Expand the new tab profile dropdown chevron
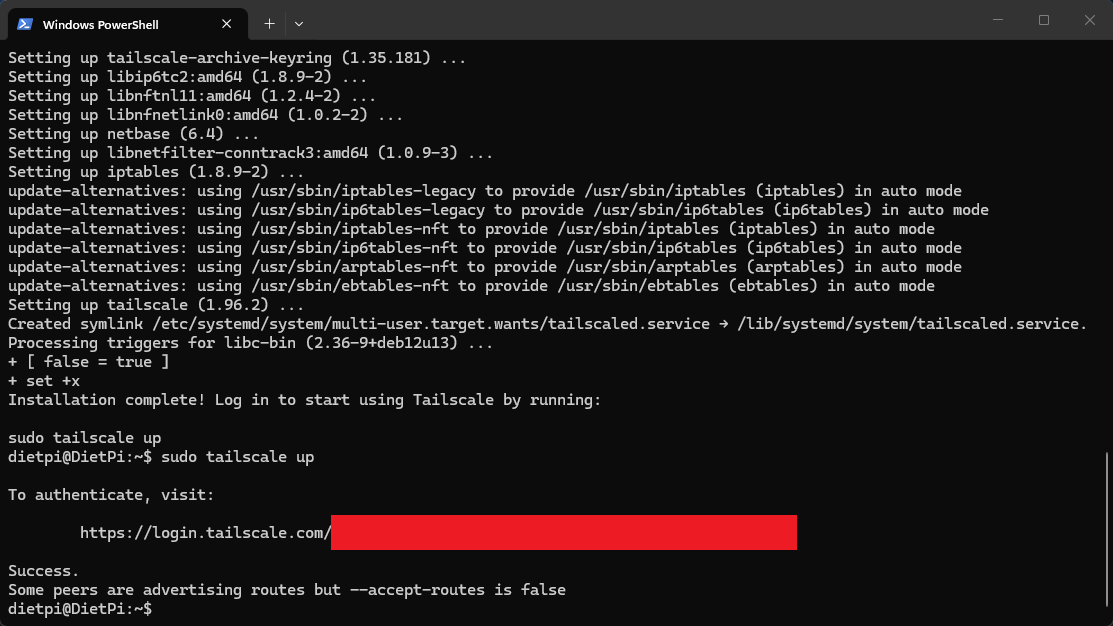1113x626 pixels. 299,23
